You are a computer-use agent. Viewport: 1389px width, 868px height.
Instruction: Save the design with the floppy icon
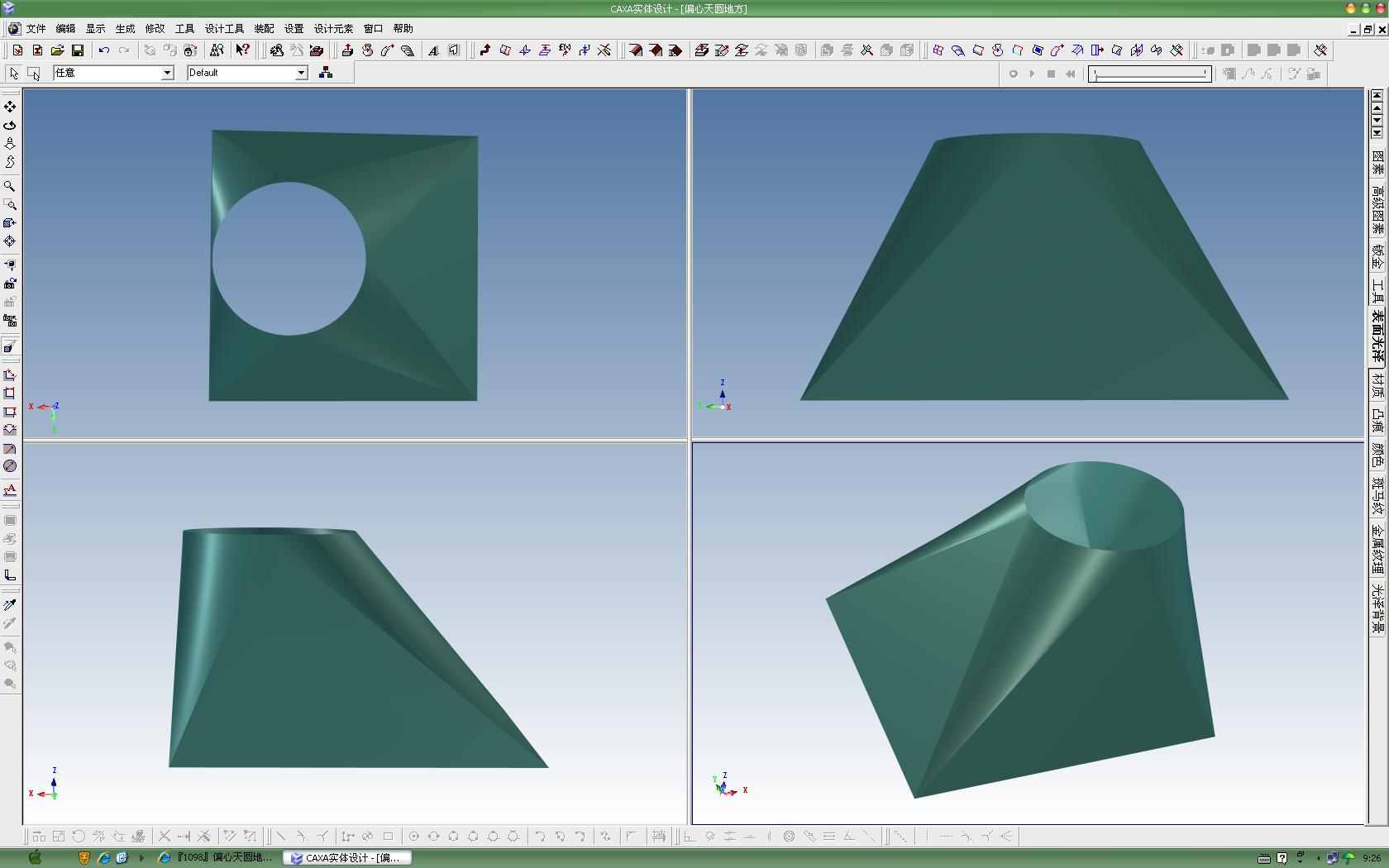pos(77,50)
